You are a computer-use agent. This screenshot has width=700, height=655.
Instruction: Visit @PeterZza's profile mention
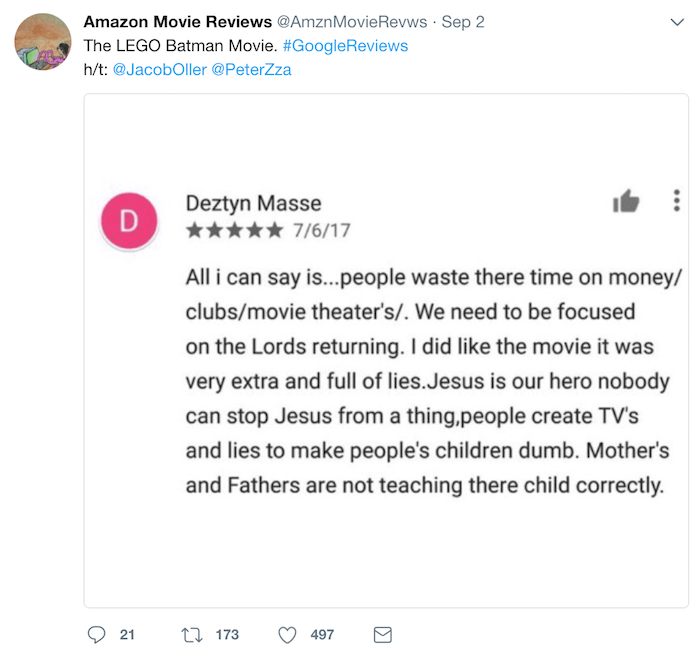pos(253,70)
